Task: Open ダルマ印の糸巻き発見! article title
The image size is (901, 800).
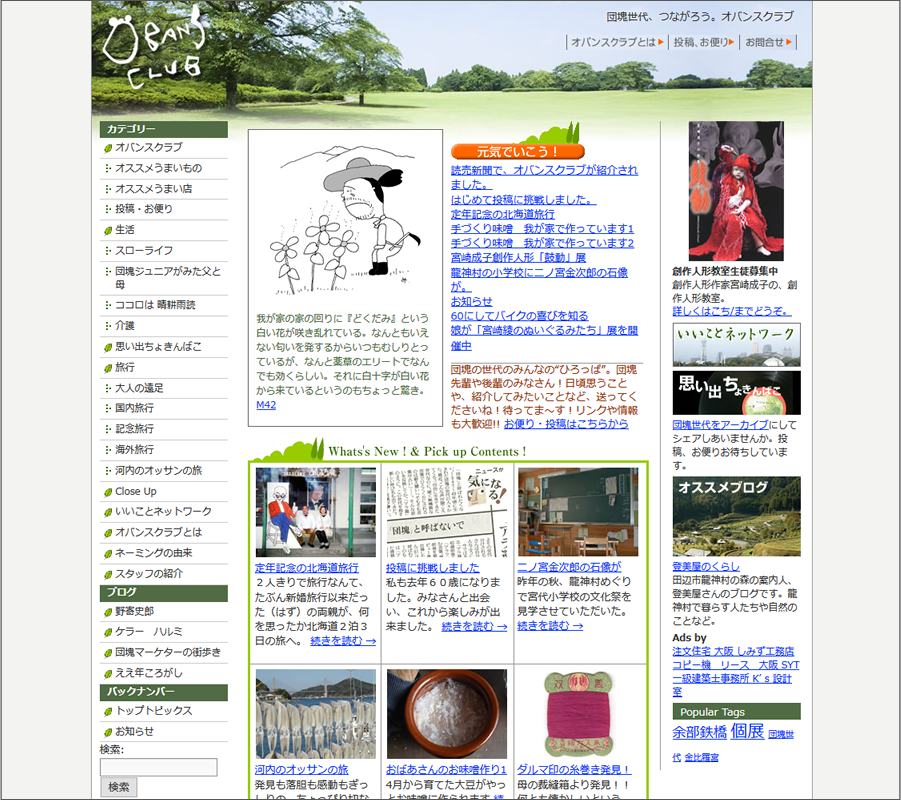Action: 574,770
